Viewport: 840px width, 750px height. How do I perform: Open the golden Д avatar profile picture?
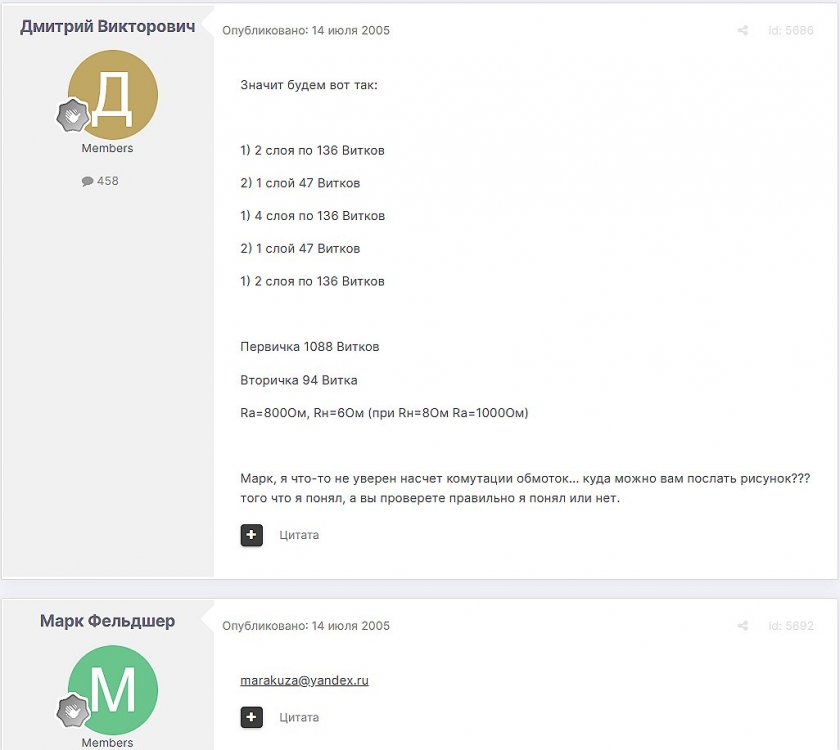coord(115,93)
